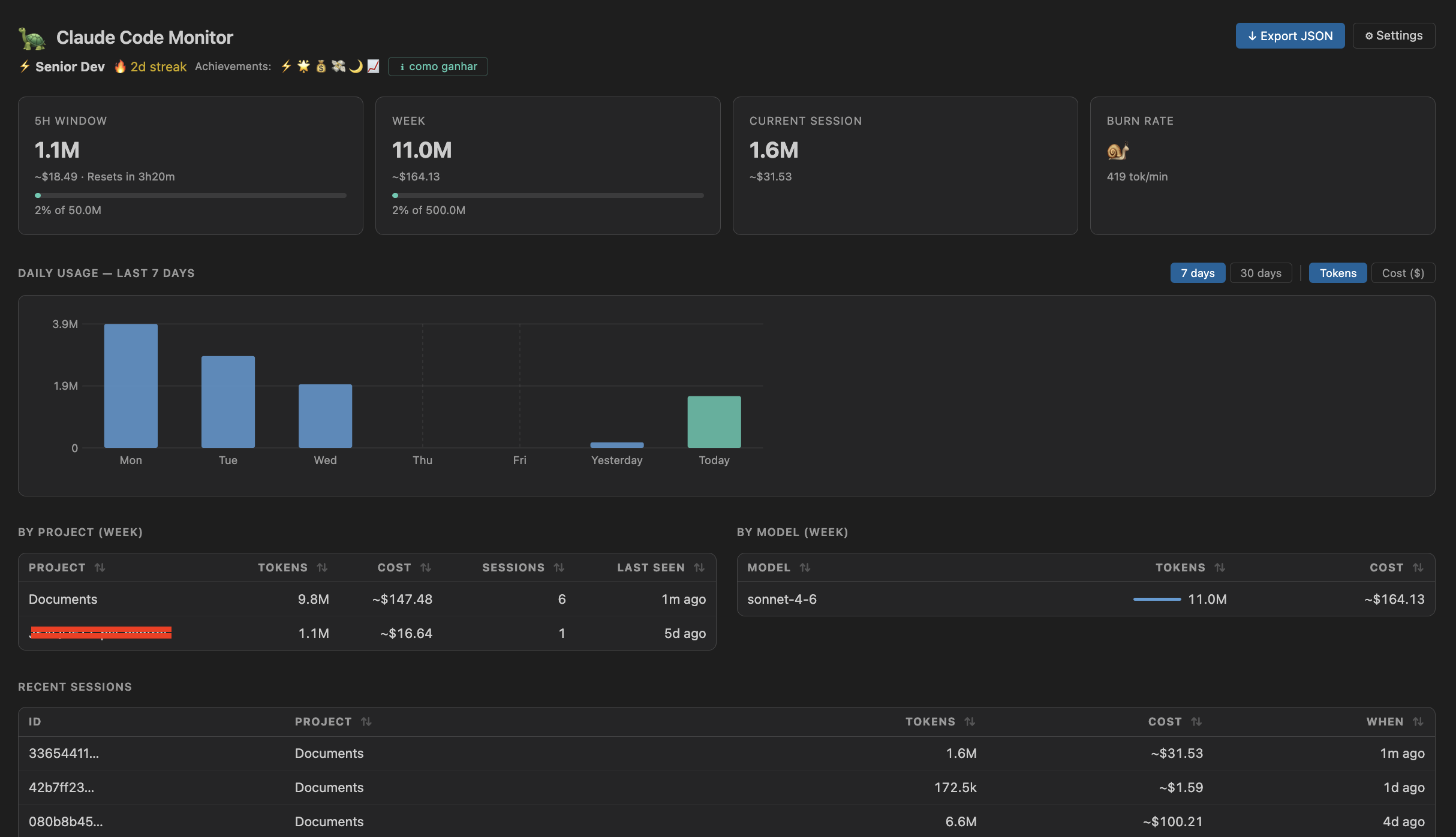The image size is (1456, 837).
Task: Sort recent sessions by When arrows
Action: click(x=1418, y=722)
